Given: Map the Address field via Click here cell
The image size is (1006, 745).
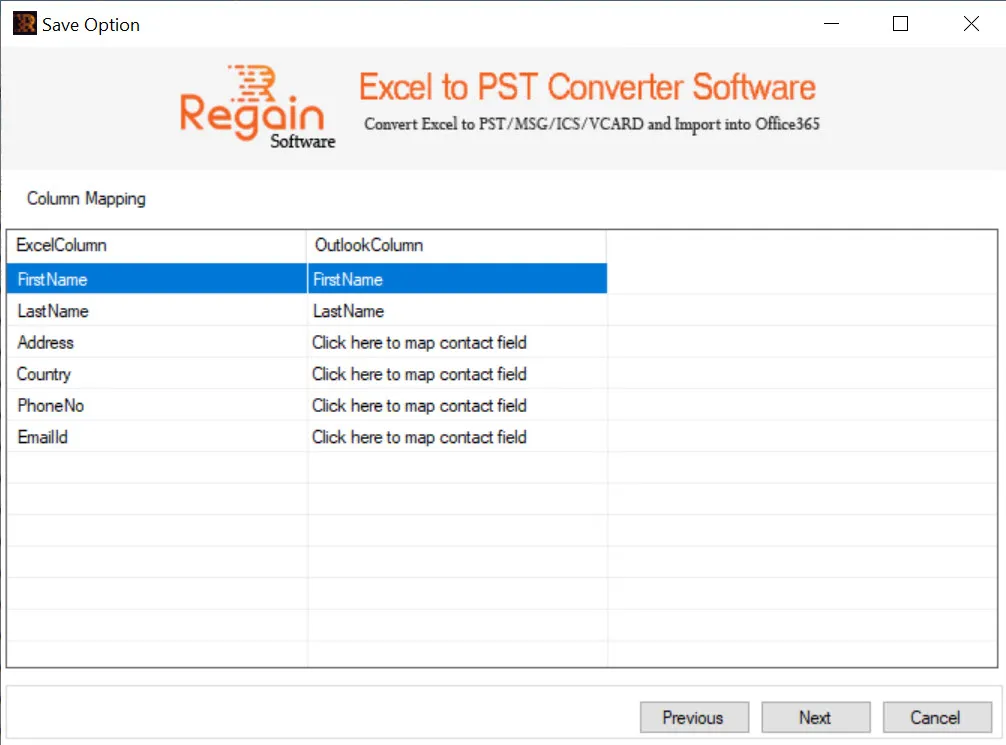Looking at the screenshot, I should 457,342.
